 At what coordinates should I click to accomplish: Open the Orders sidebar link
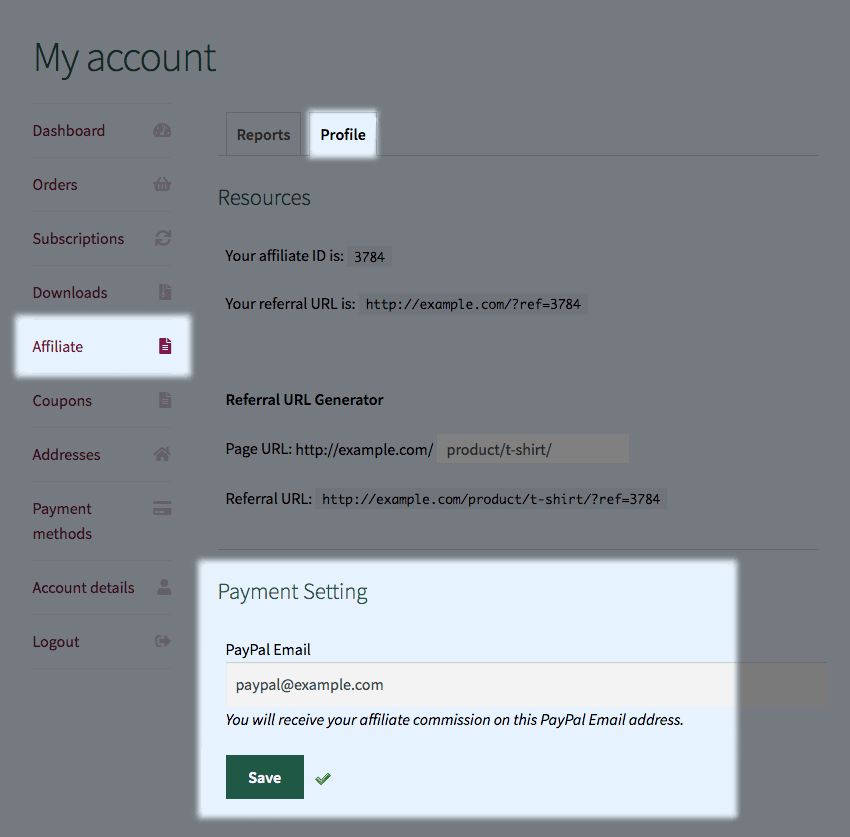point(55,185)
